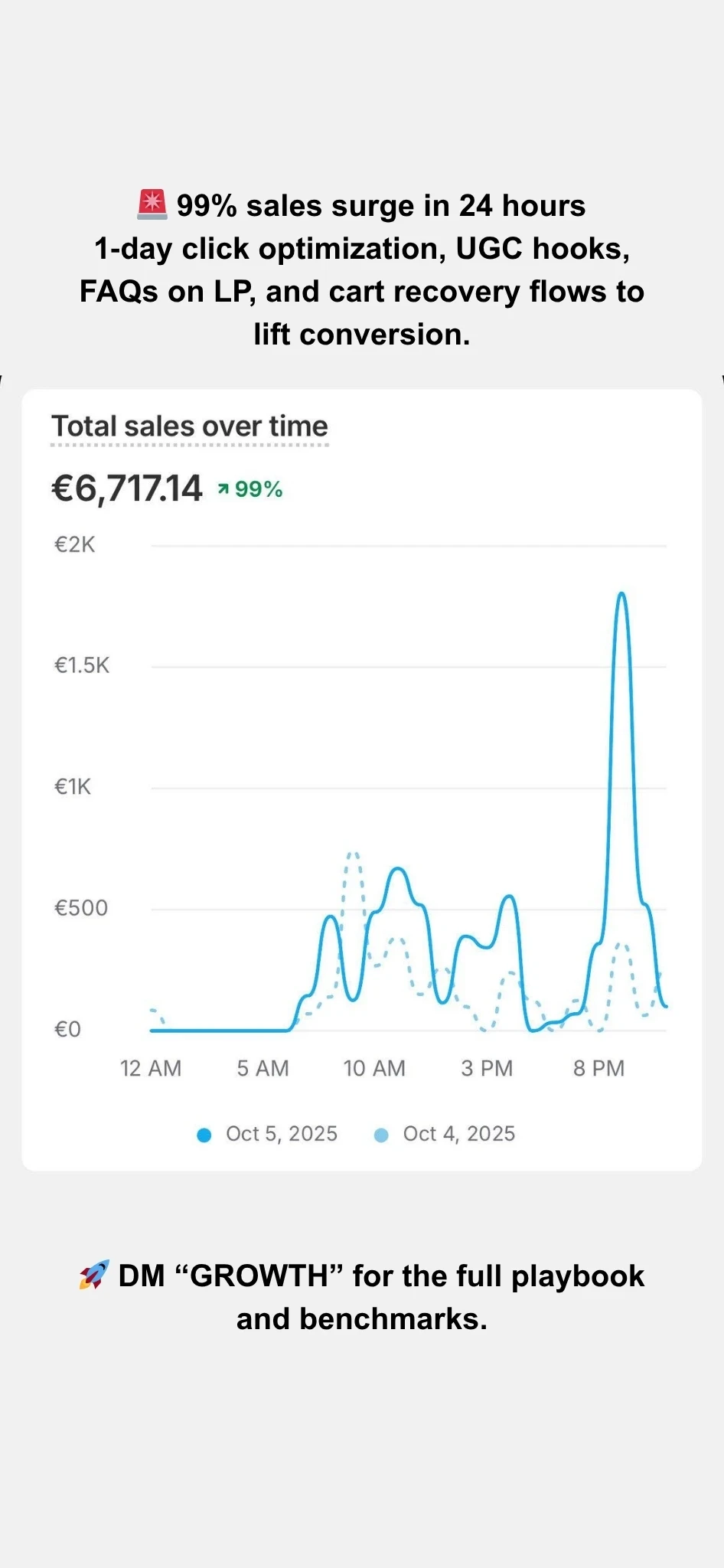Viewport: 724px width, 1568px height.
Task: Click the red siren emoji icon
Action: click(152, 205)
